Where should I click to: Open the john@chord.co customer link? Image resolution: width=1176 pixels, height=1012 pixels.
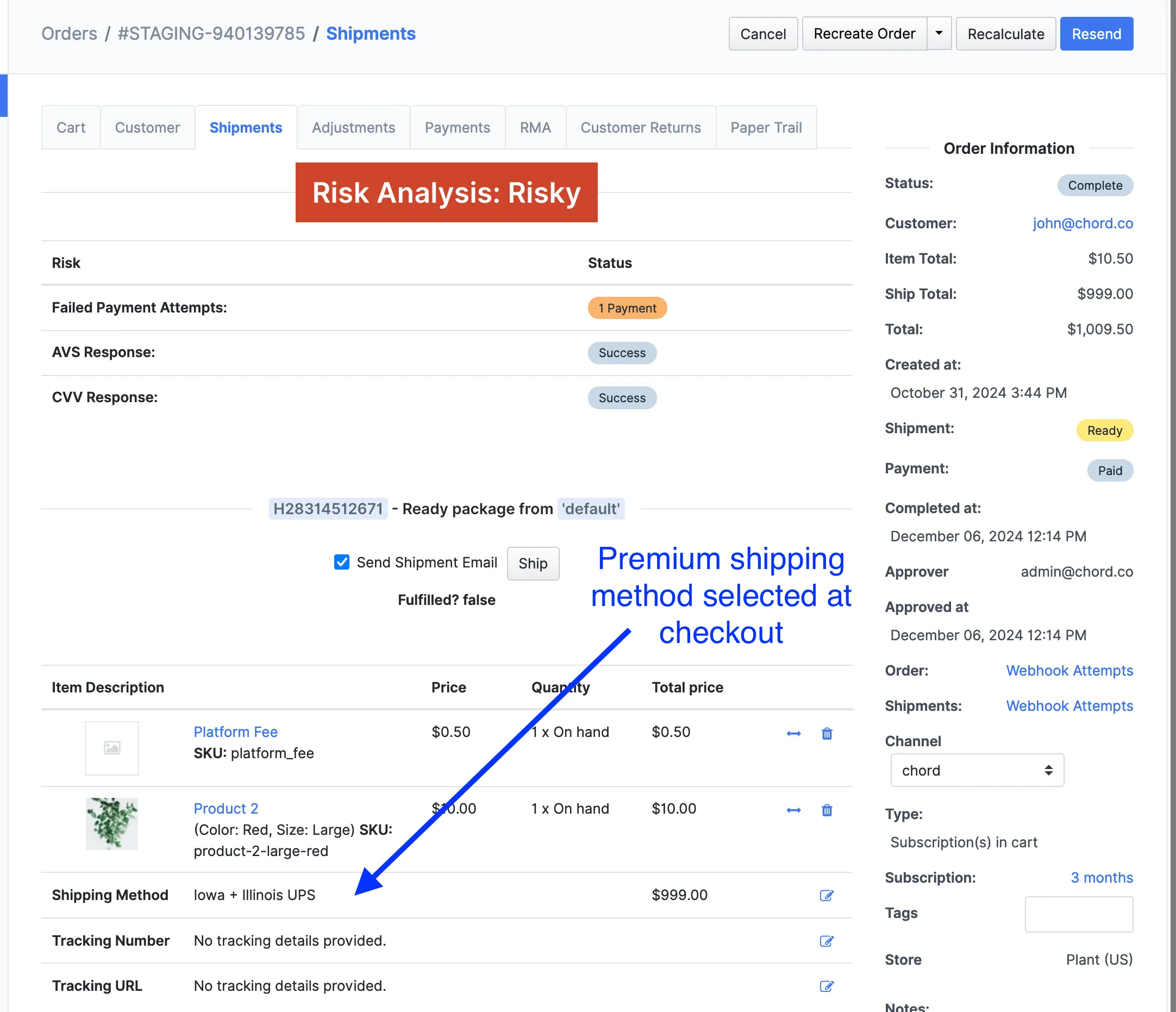1083,223
